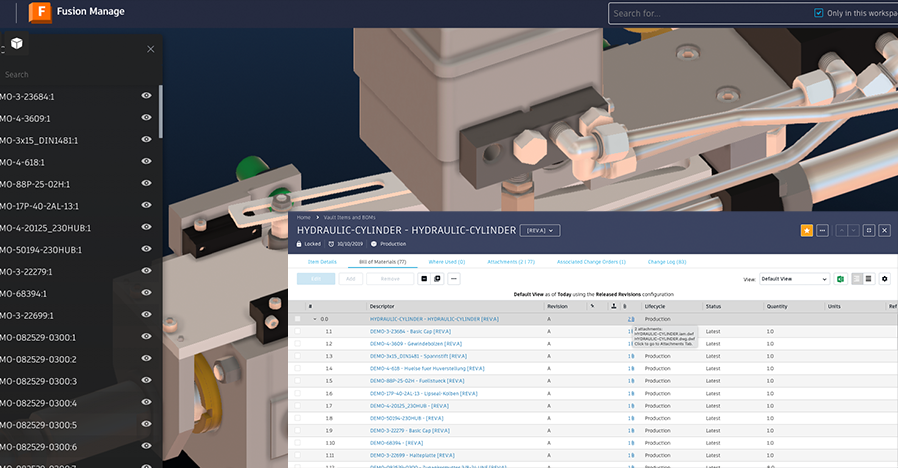
Task: Click the Fusion Manage logo icon
Action: tap(14, 13)
